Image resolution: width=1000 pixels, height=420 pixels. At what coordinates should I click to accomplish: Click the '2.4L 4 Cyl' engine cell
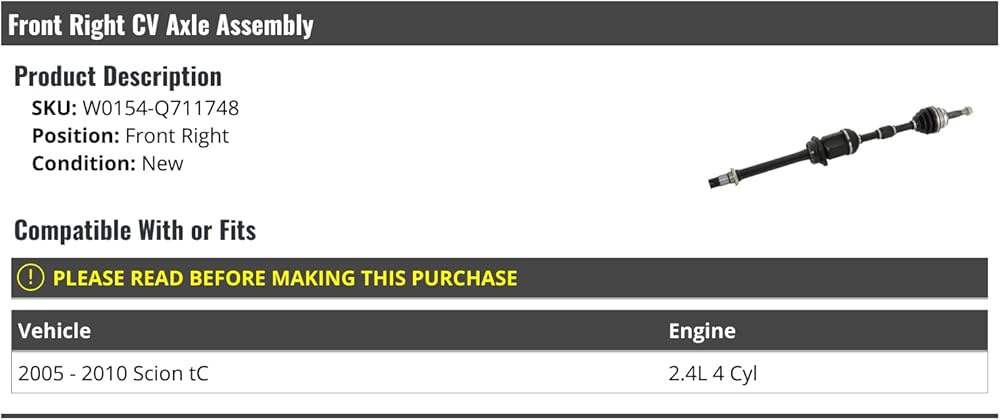tap(712, 373)
